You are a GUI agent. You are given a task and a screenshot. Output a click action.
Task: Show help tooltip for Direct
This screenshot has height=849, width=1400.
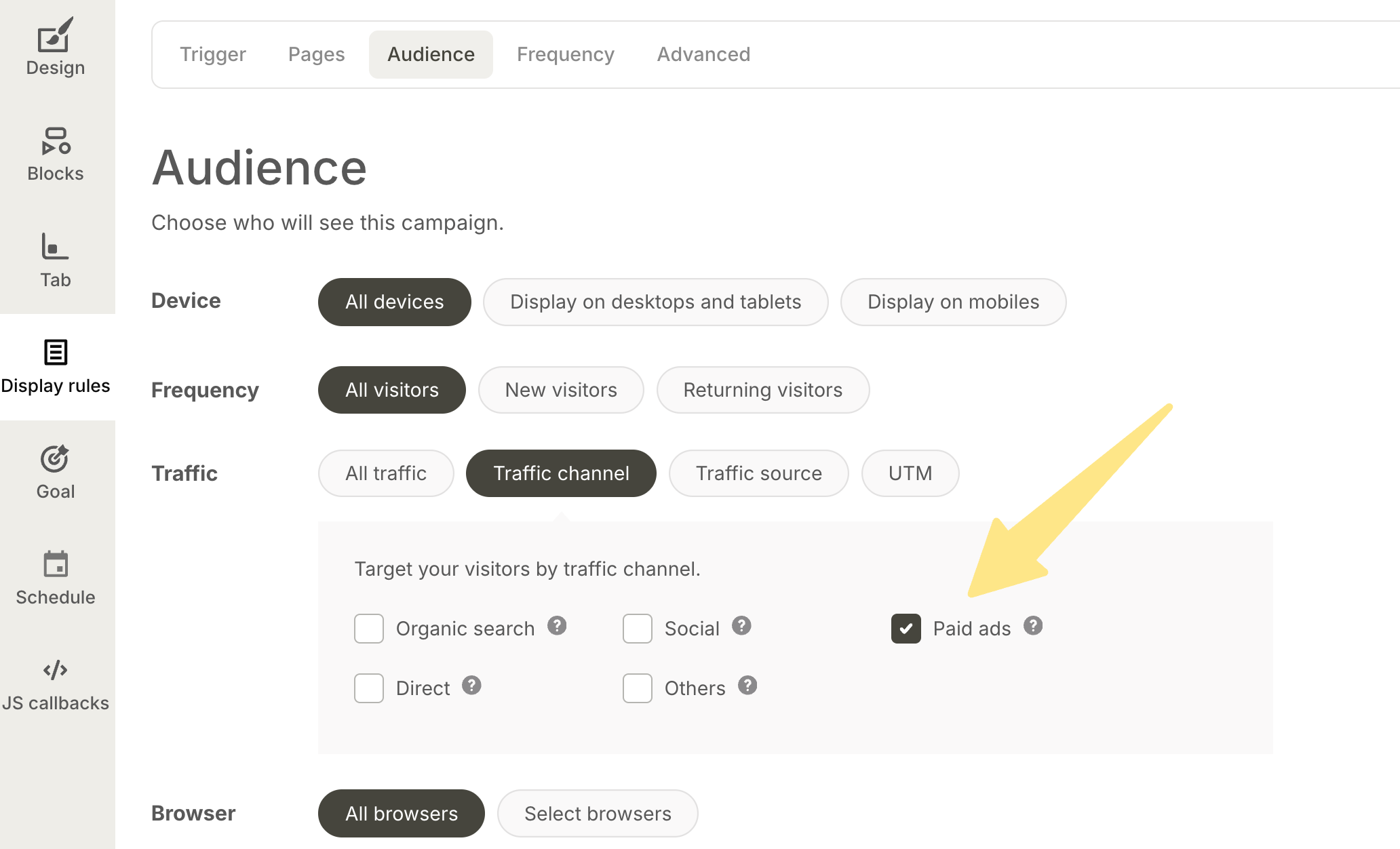tap(471, 685)
